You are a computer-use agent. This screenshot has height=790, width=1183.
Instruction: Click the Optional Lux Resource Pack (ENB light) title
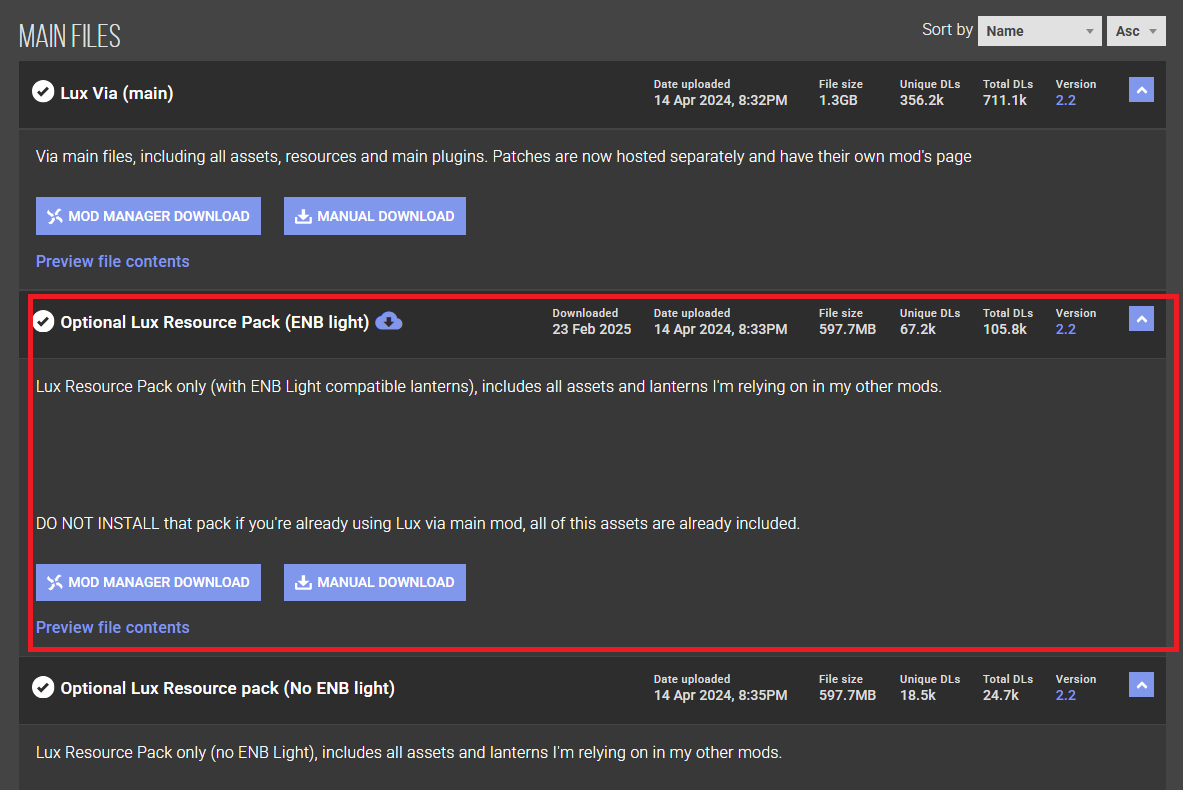[x=214, y=322]
